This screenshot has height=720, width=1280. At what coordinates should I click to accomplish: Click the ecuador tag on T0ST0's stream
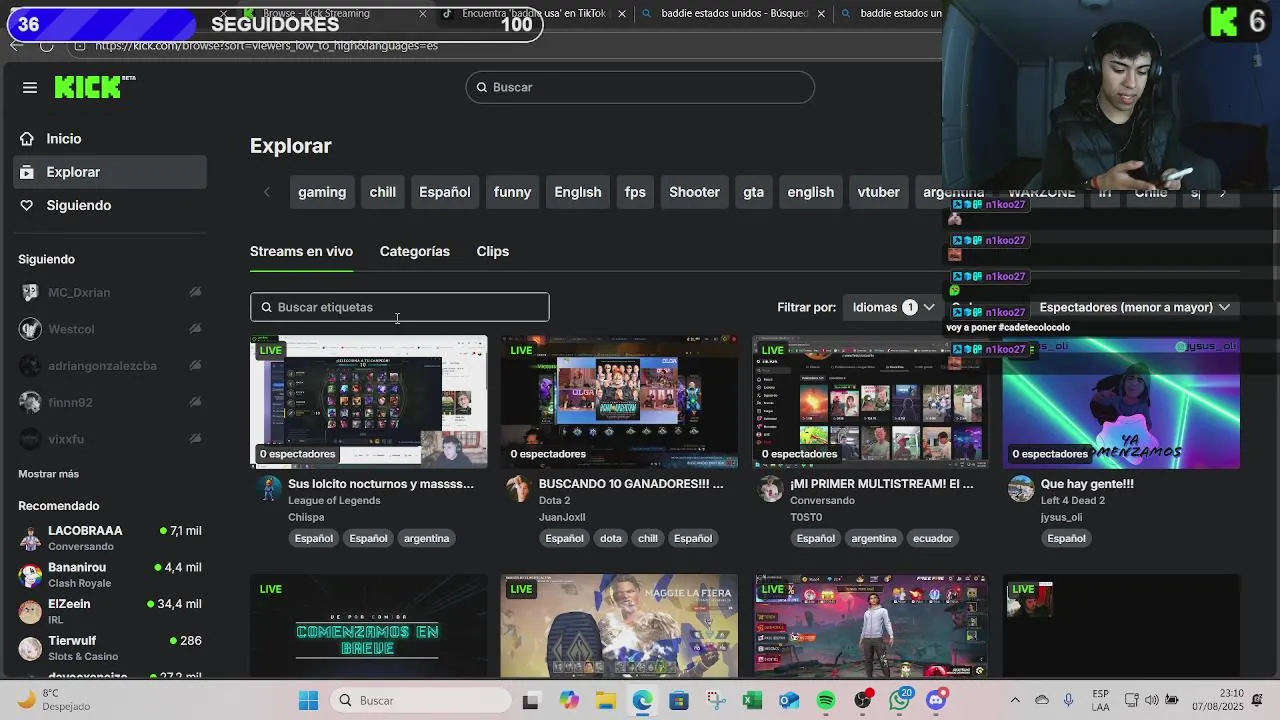point(932,538)
